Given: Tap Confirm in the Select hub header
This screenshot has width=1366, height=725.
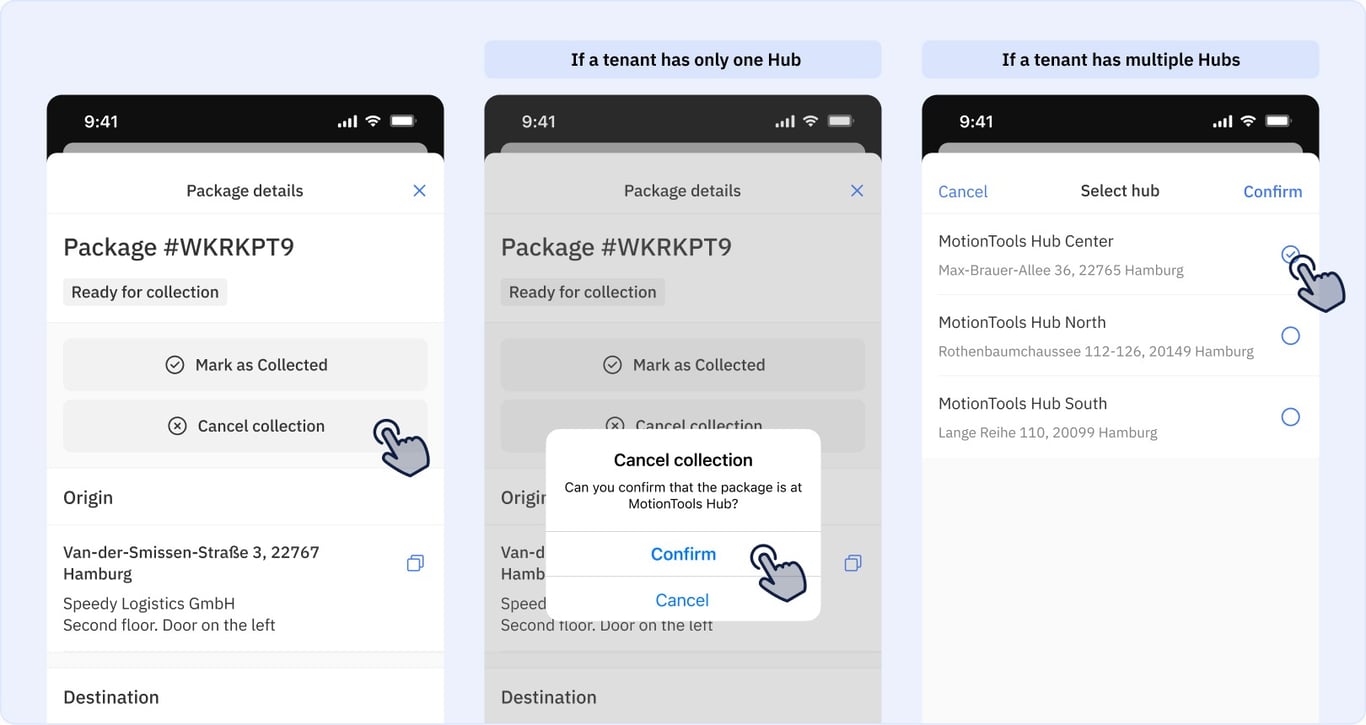Looking at the screenshot, I should [x=1273, y=191].
